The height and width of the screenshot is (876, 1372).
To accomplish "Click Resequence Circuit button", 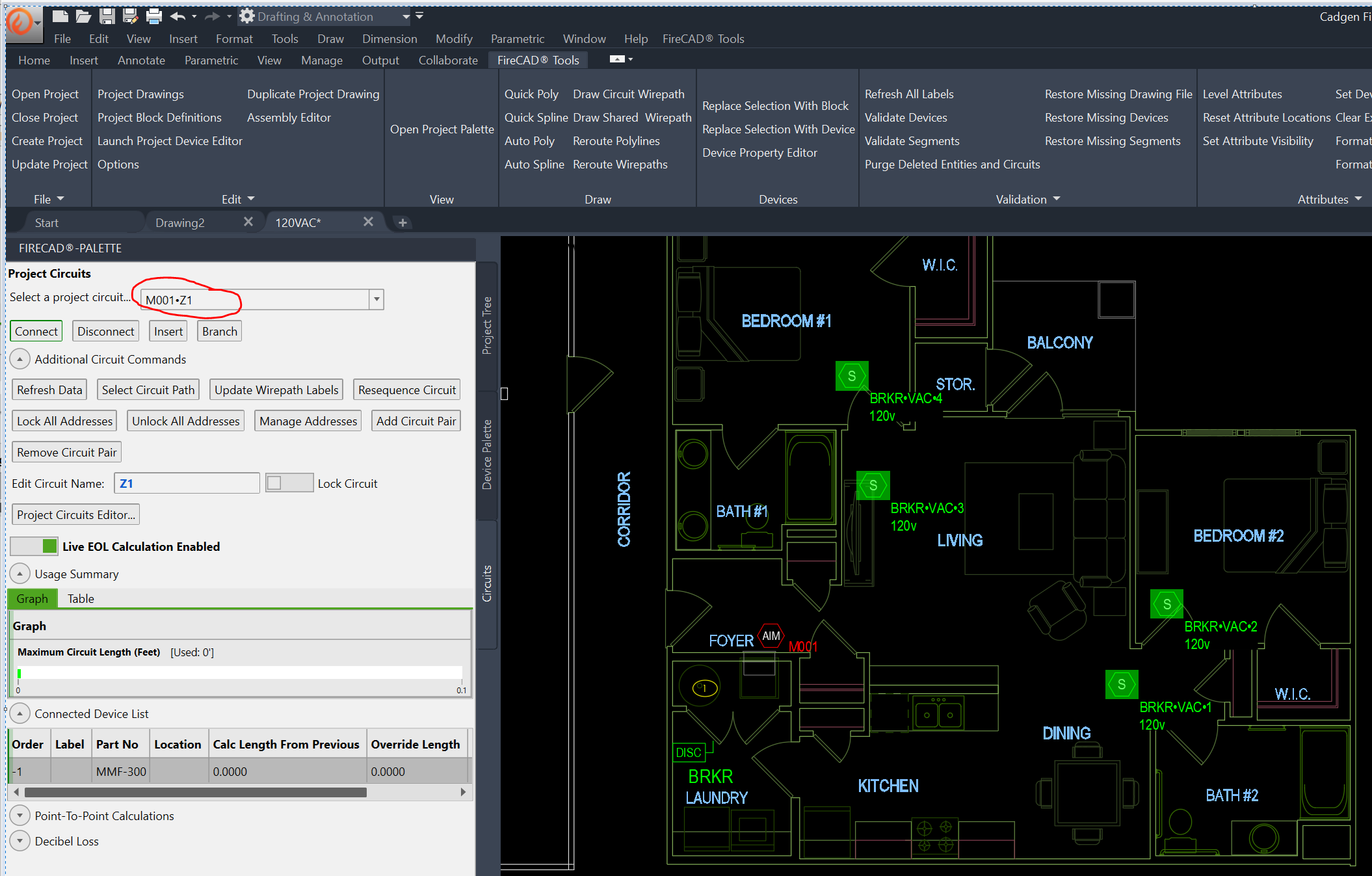I will [x=407, y=390].
